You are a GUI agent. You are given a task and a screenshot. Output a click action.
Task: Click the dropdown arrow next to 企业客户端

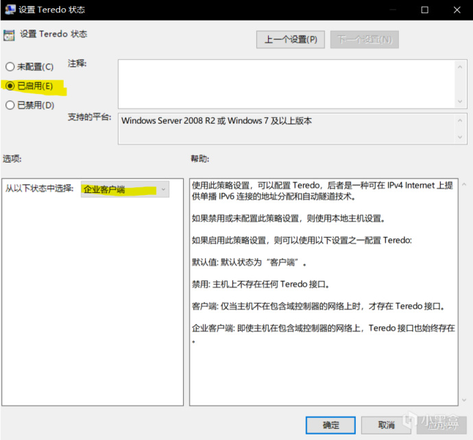[163, 189]
